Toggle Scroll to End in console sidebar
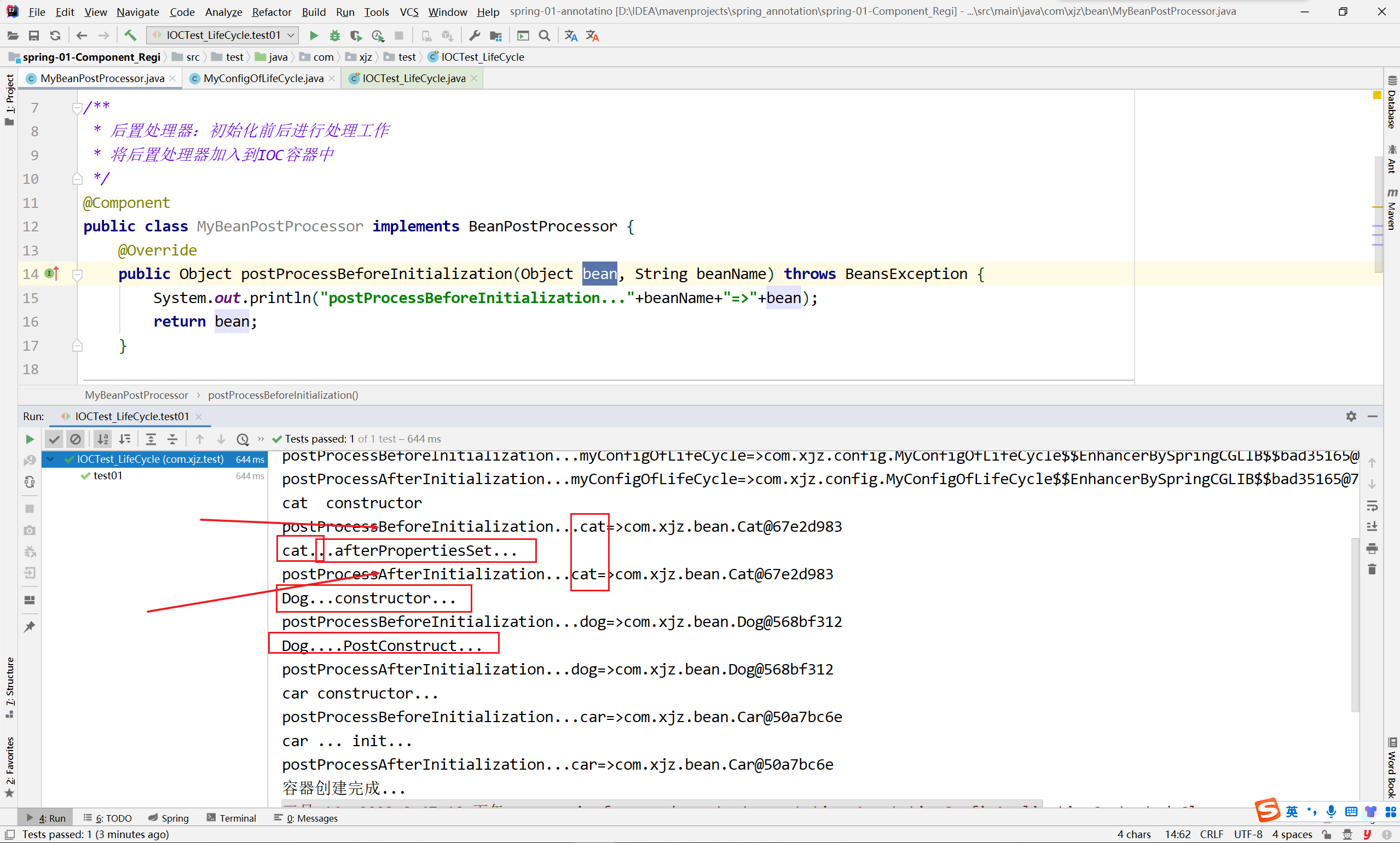 [1372, 527]
